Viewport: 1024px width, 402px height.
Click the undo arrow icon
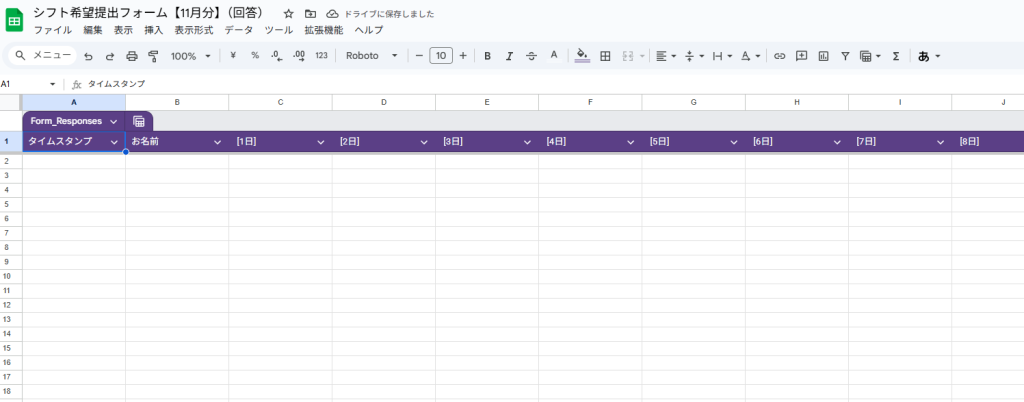[88, 56]
